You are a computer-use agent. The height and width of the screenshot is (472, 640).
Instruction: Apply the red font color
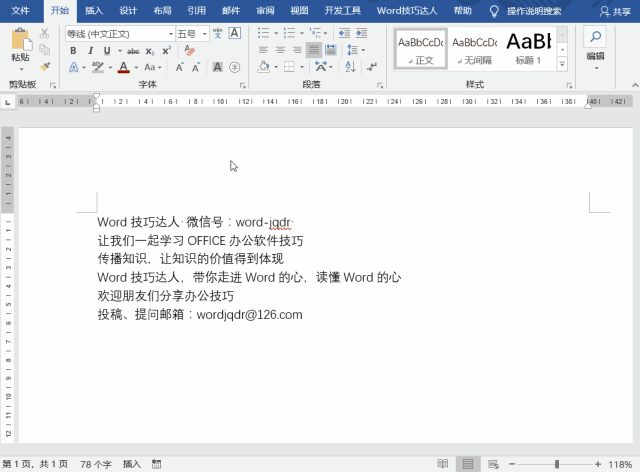point(124,67)
